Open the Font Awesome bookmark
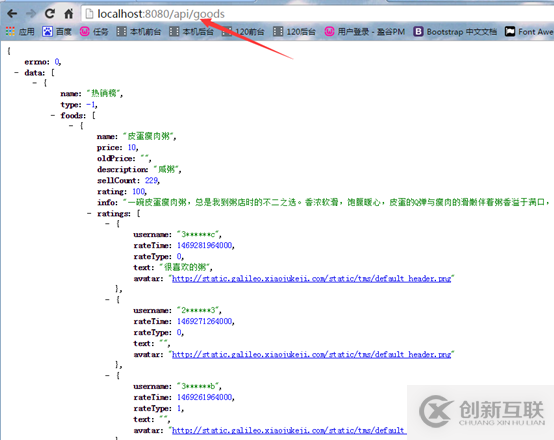This screenshot has width=554, height=440. pos(529,32)
